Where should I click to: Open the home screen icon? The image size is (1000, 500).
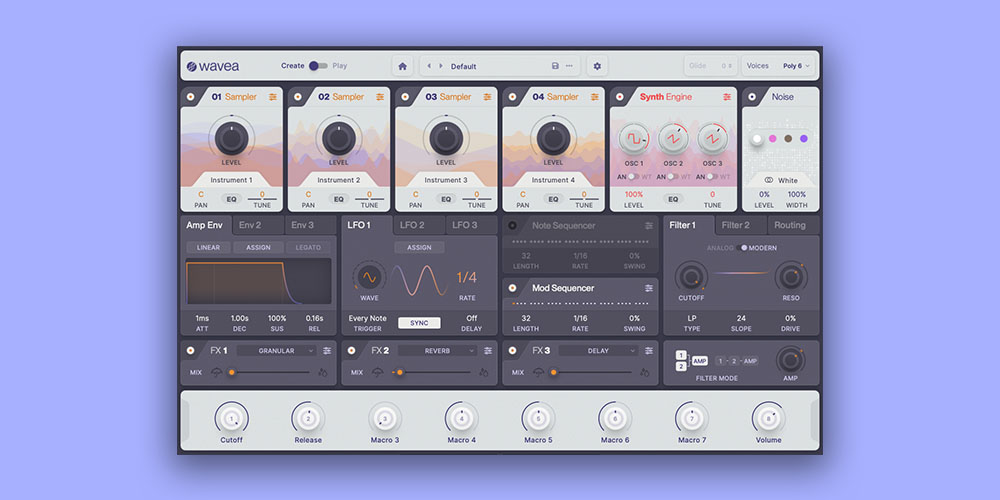click(x=402, y=66)
